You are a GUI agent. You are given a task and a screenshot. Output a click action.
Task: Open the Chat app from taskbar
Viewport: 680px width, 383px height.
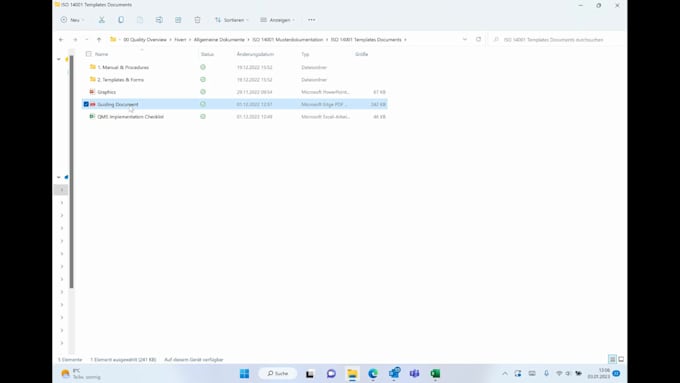[331, 373]
